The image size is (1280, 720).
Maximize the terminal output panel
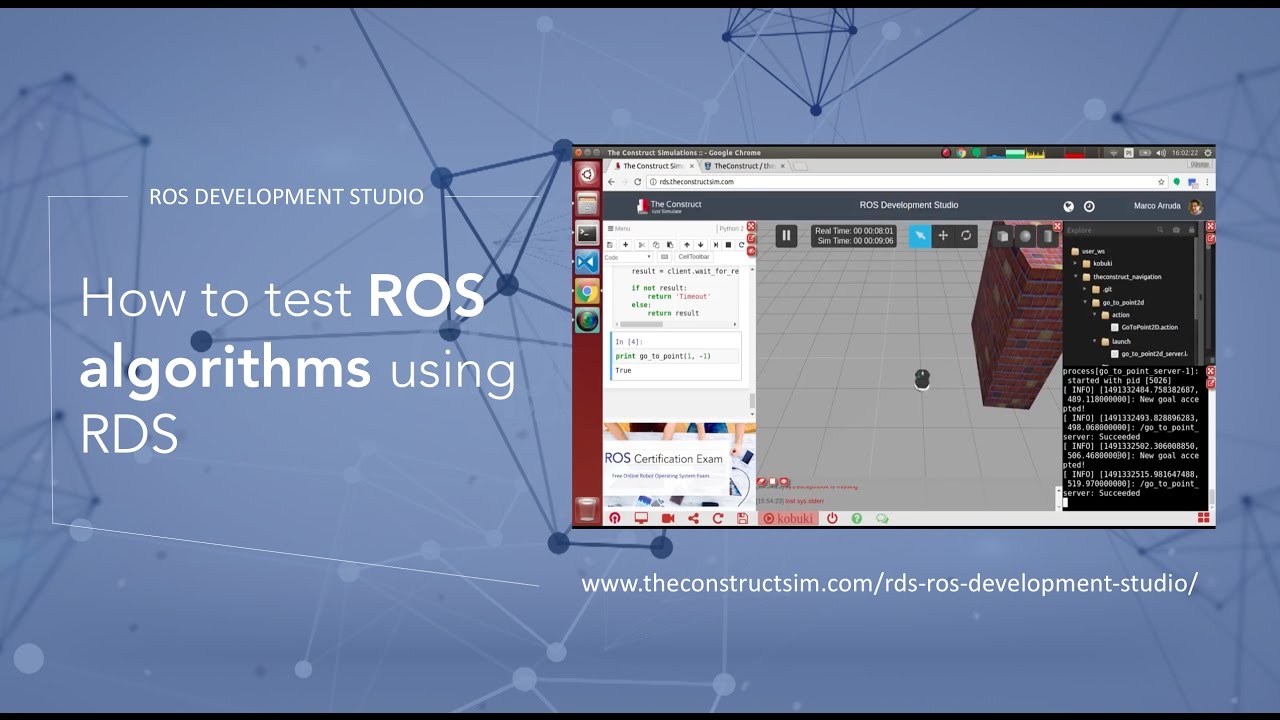point(1210,371)
